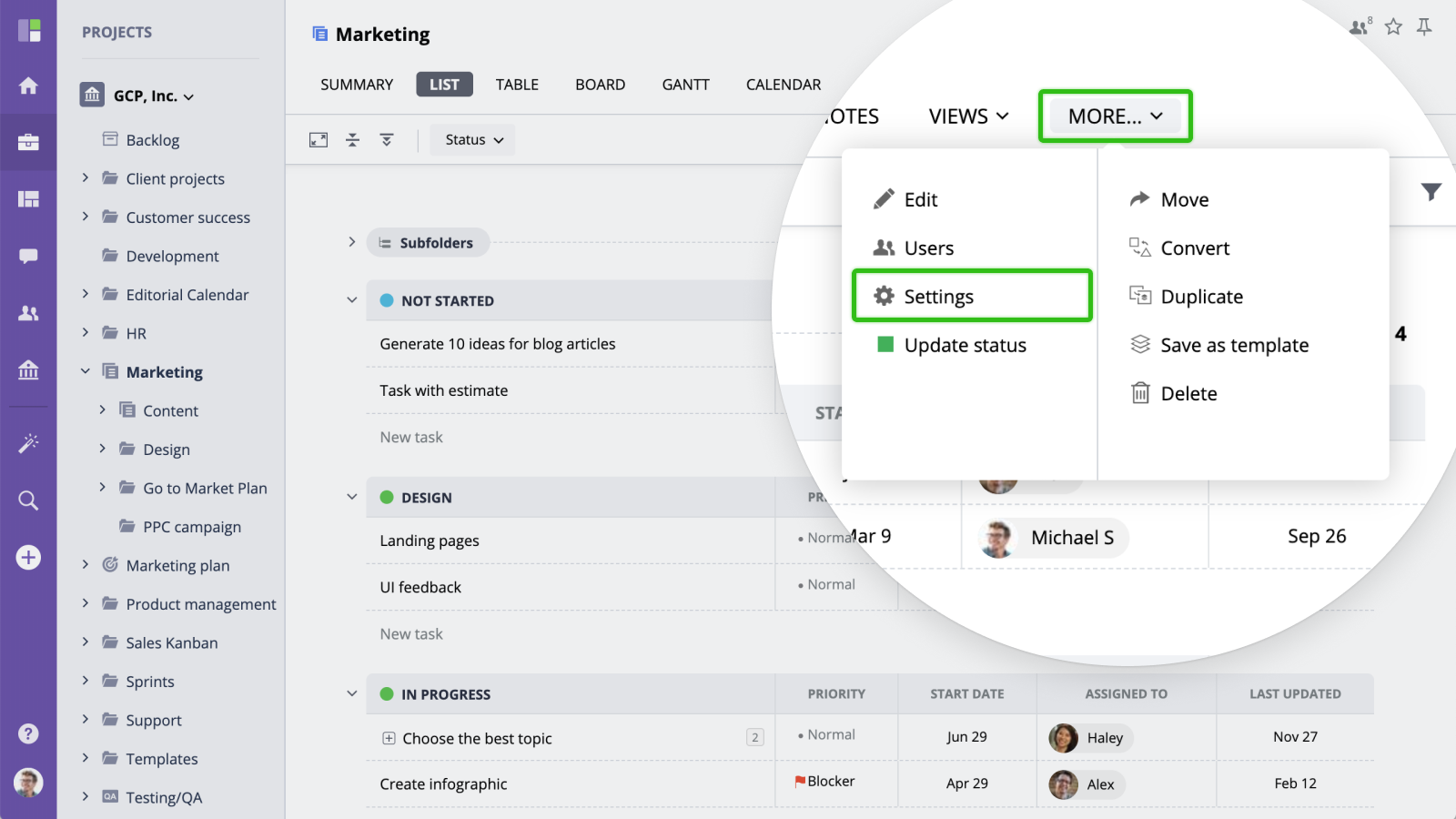This screenshot has width=1456, height=819.
Task: Click the Blocker priority on Create infographic
Action: [825, 781]
